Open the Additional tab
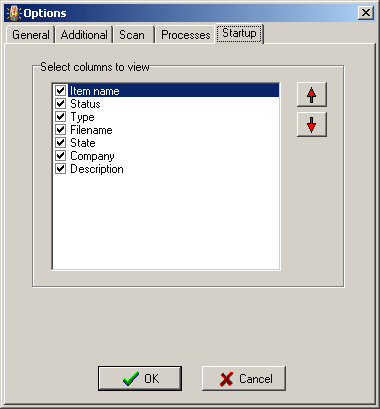This screenshot has height=409, width=380. coord(84,35)
